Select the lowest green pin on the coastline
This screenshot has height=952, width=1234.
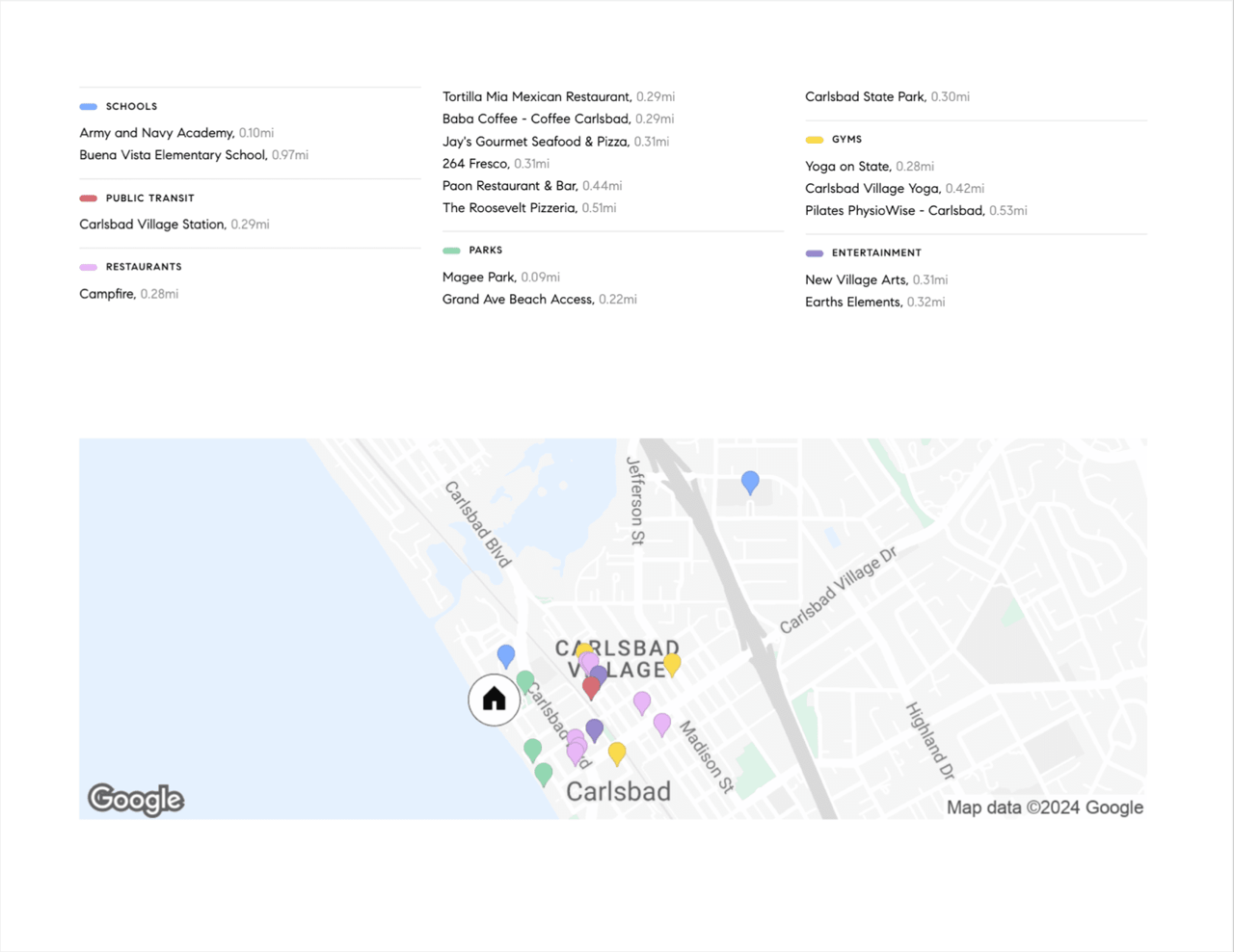click(x=544, y=775)
